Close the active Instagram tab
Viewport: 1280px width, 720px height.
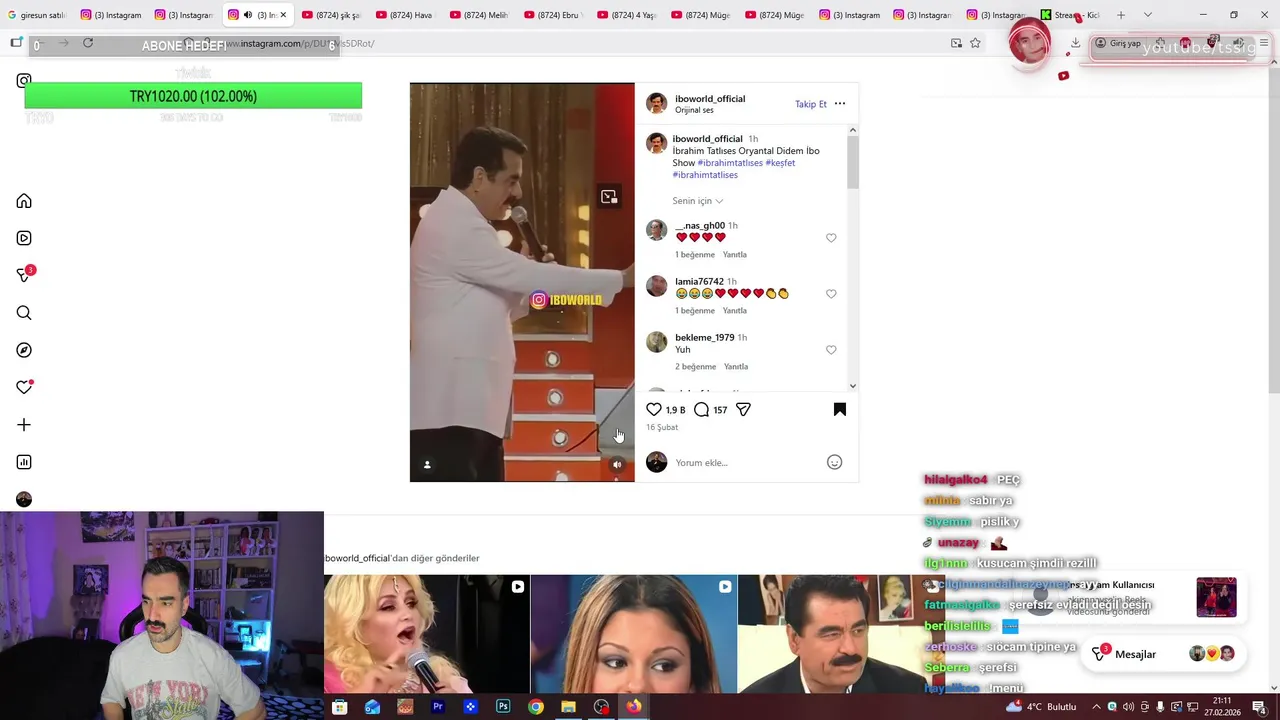[283, 15]
